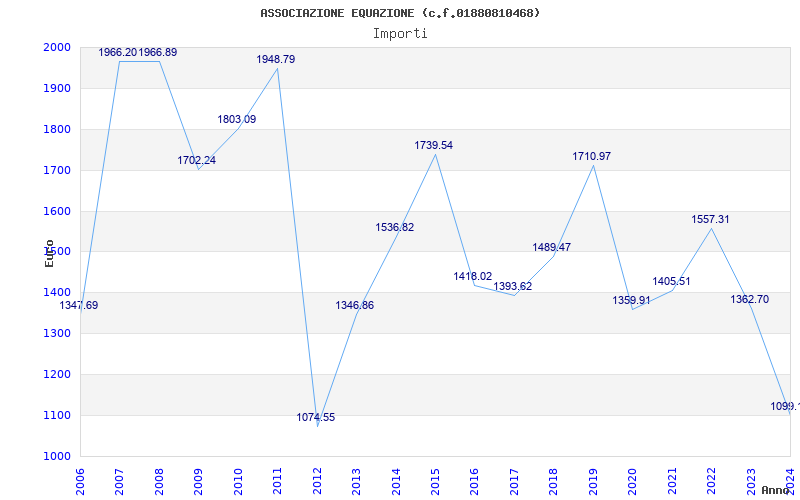Select the 2015 x-axis year label

(x=435, y=481)
